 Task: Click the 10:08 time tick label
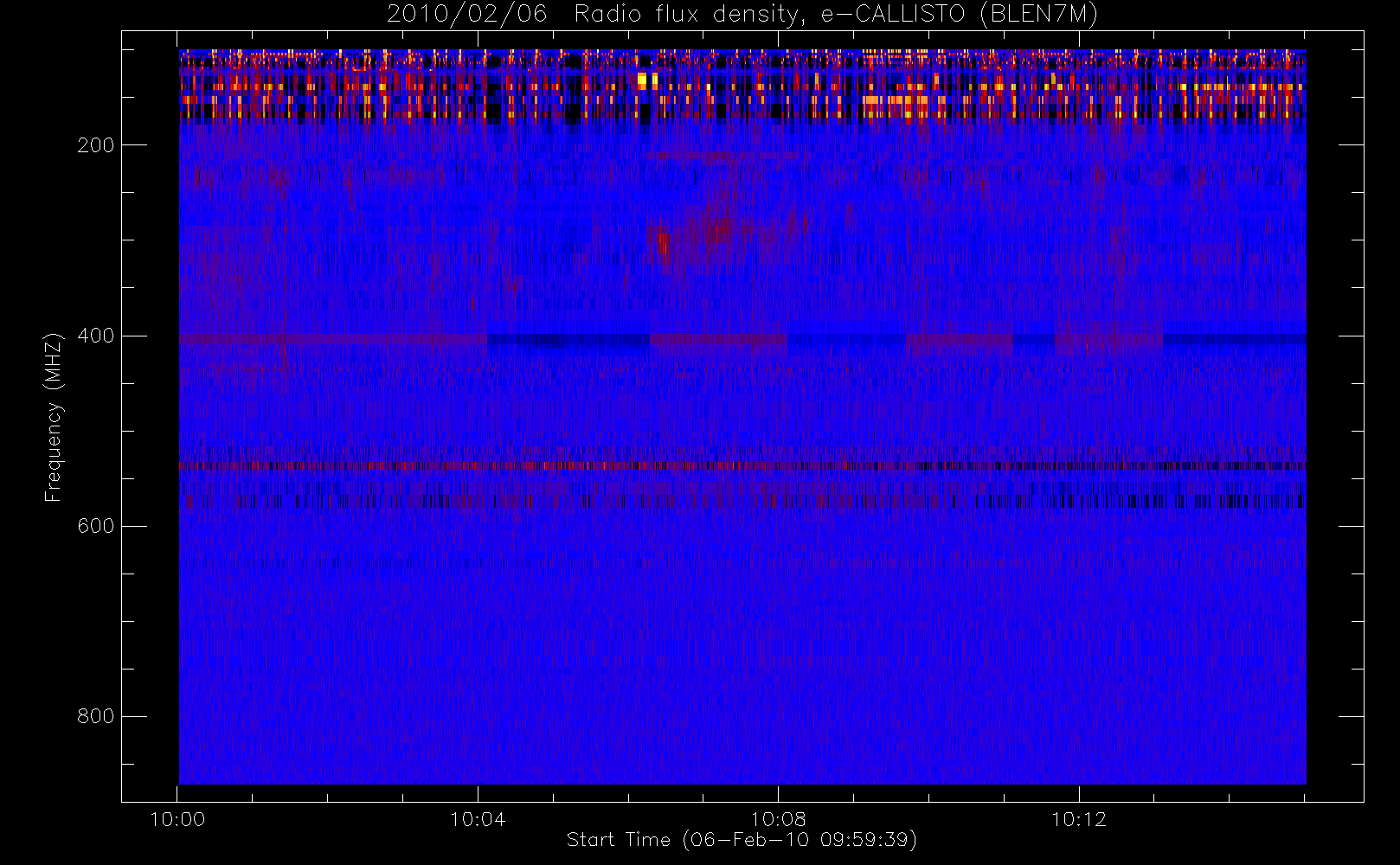[x=778, y=819]
